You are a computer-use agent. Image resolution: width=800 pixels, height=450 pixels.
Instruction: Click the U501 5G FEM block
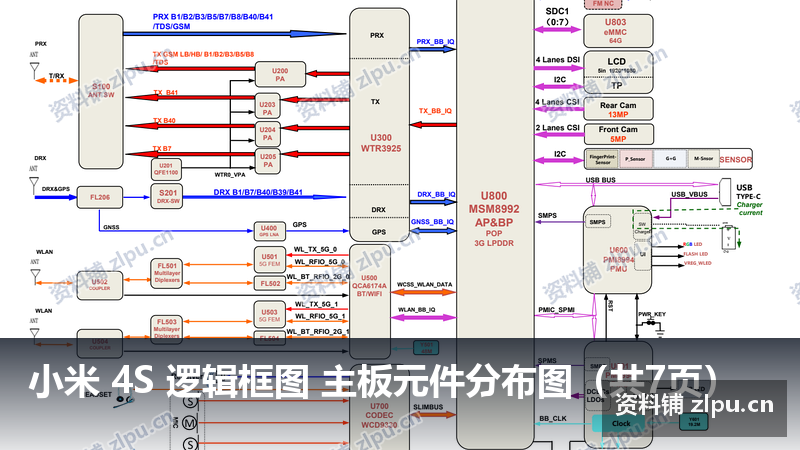point(269,260)
